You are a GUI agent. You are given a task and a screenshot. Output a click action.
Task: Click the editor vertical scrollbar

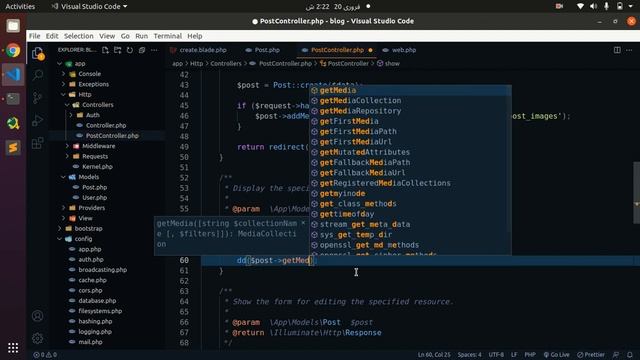click(636, 193)
